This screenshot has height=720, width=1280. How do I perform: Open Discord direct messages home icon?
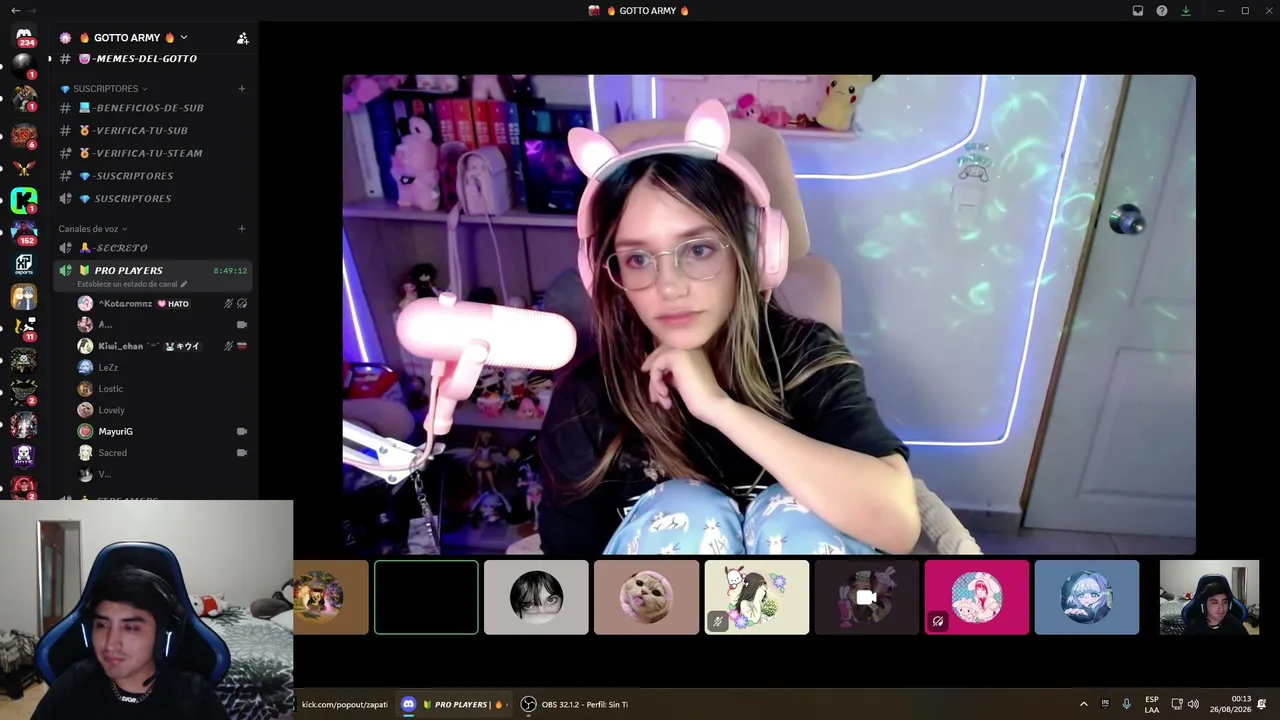24,37
